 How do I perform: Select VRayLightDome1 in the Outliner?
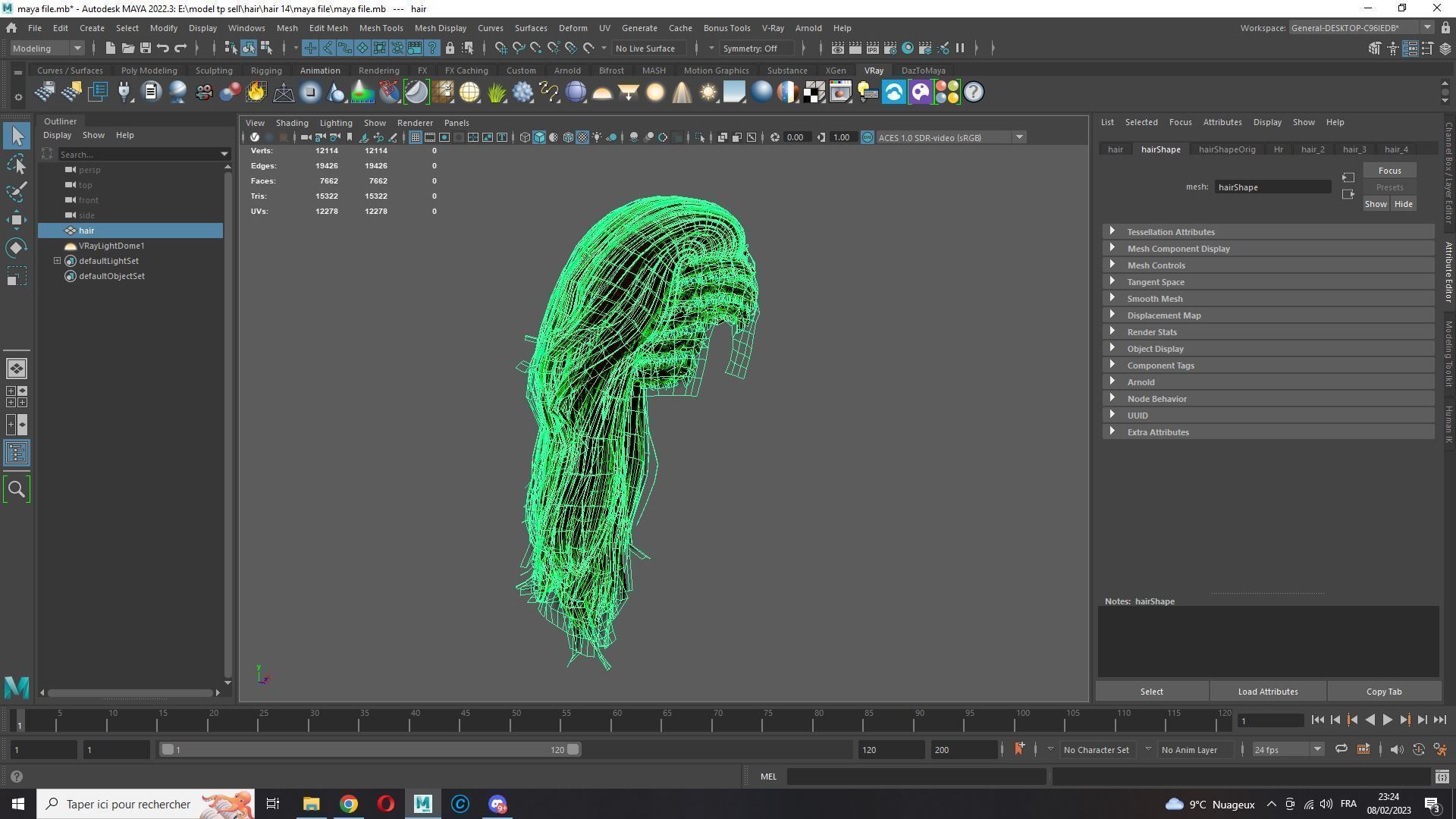[111, 246]
